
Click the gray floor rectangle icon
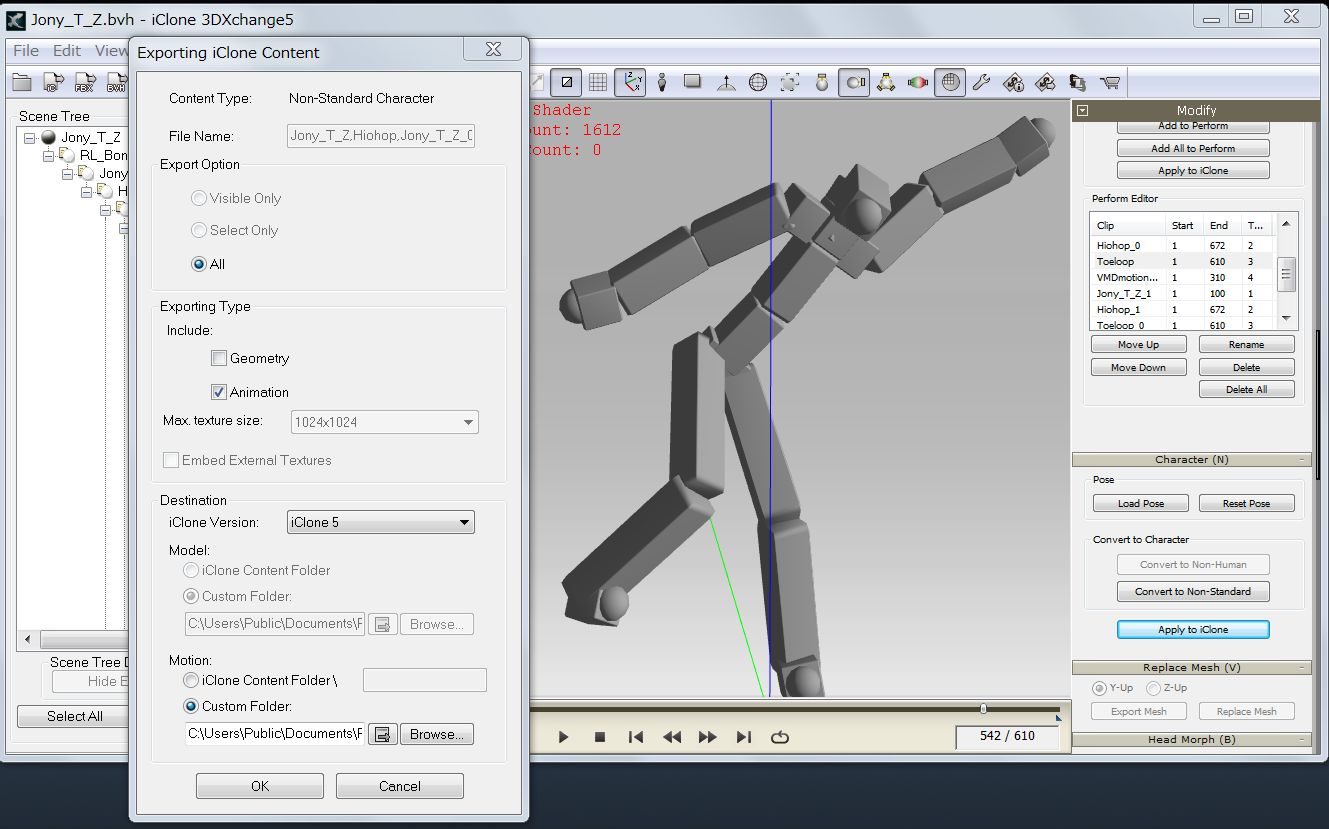coord(692,82)
